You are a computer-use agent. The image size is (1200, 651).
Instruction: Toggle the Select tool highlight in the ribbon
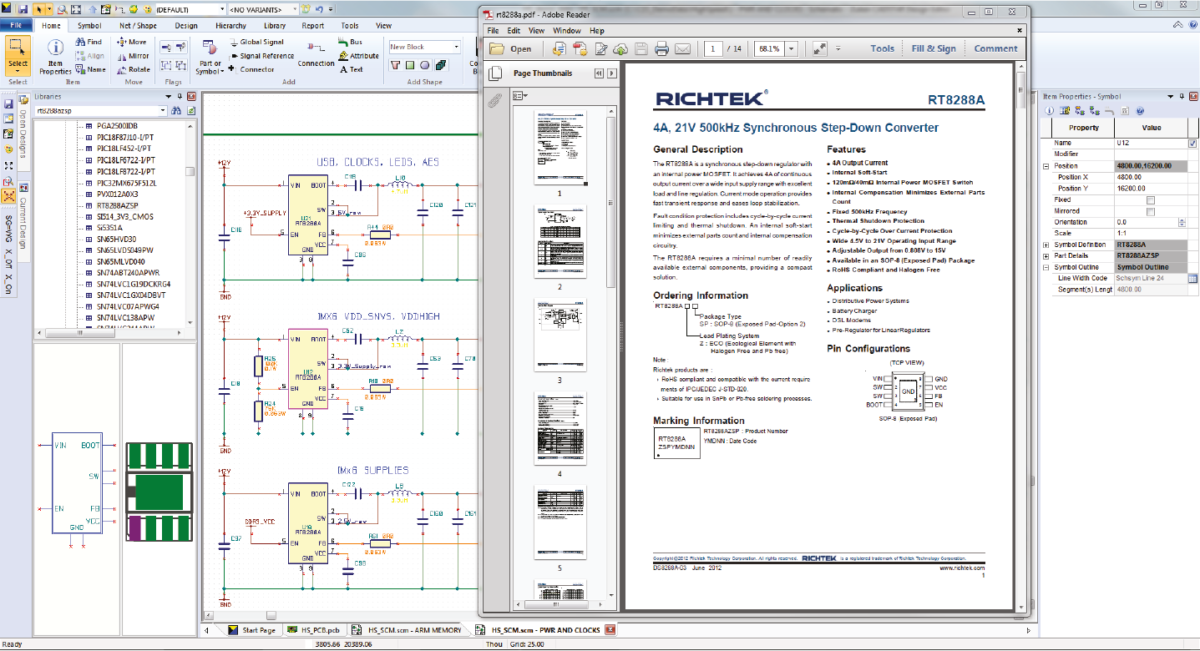point(16,46)
